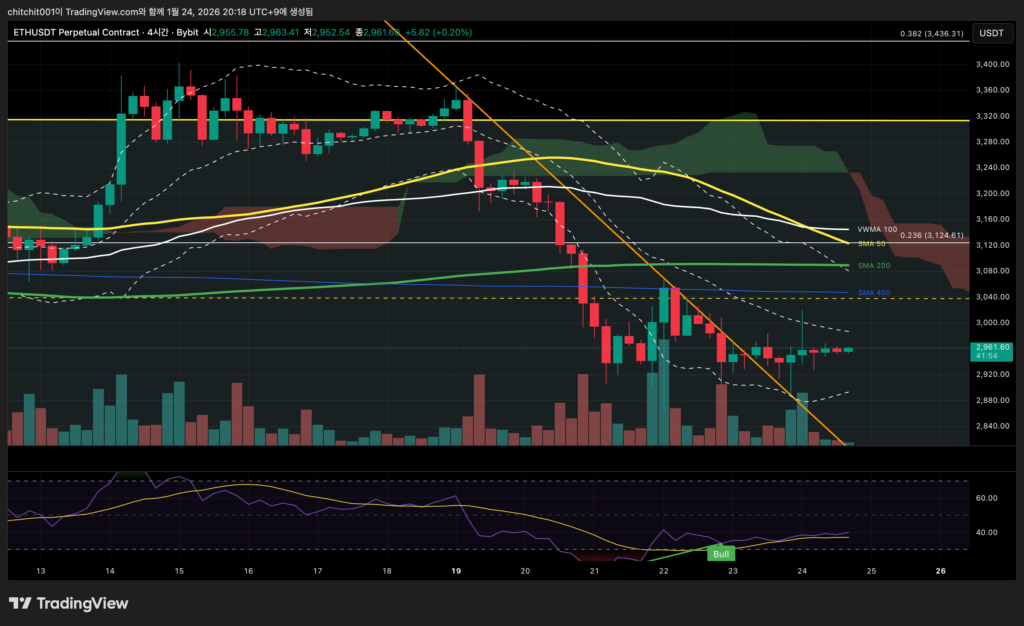Select the SMA 400 indicator label
The height and width of the screenshot is (626, 1024).
tap(872, 293)
